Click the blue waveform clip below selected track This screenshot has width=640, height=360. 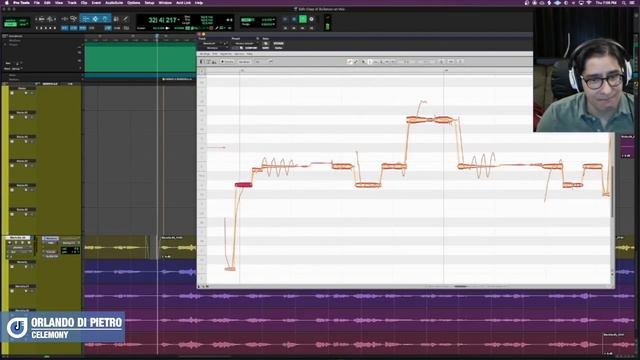pyautogui.click(x=140, y=272)
